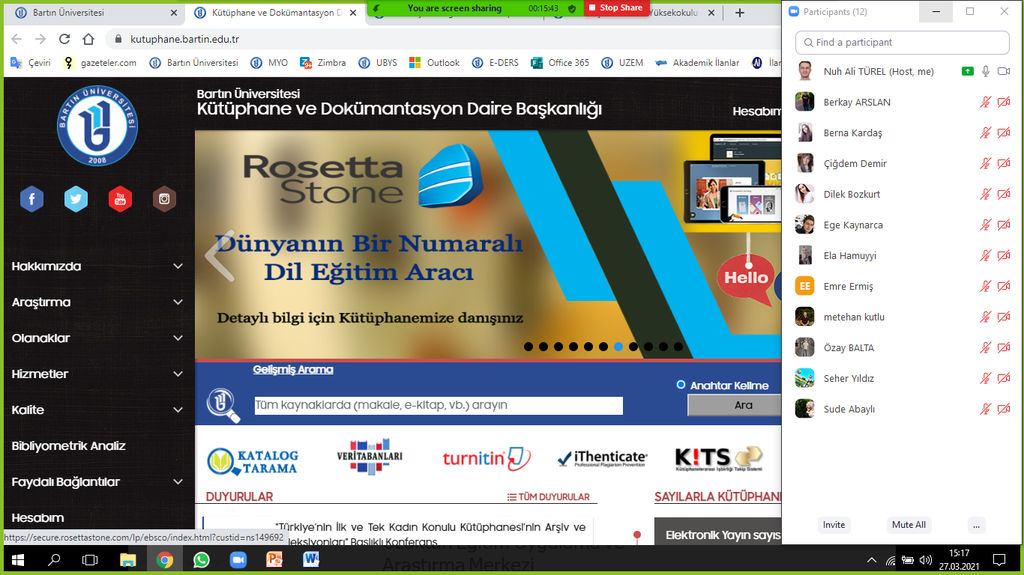Select the seventh carousel slide dot
1024x575 pixels.
click(x=619, y=347)
